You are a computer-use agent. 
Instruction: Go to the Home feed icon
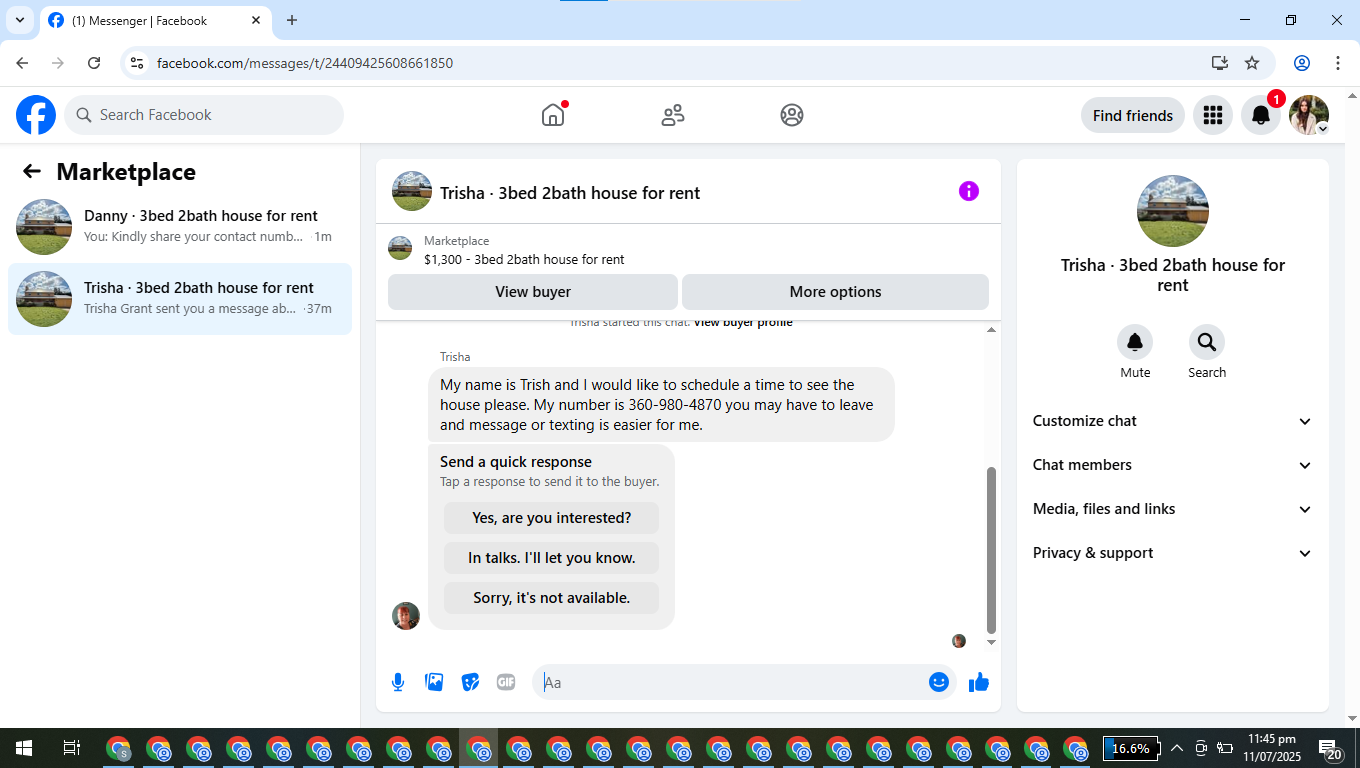click(553, 115)
